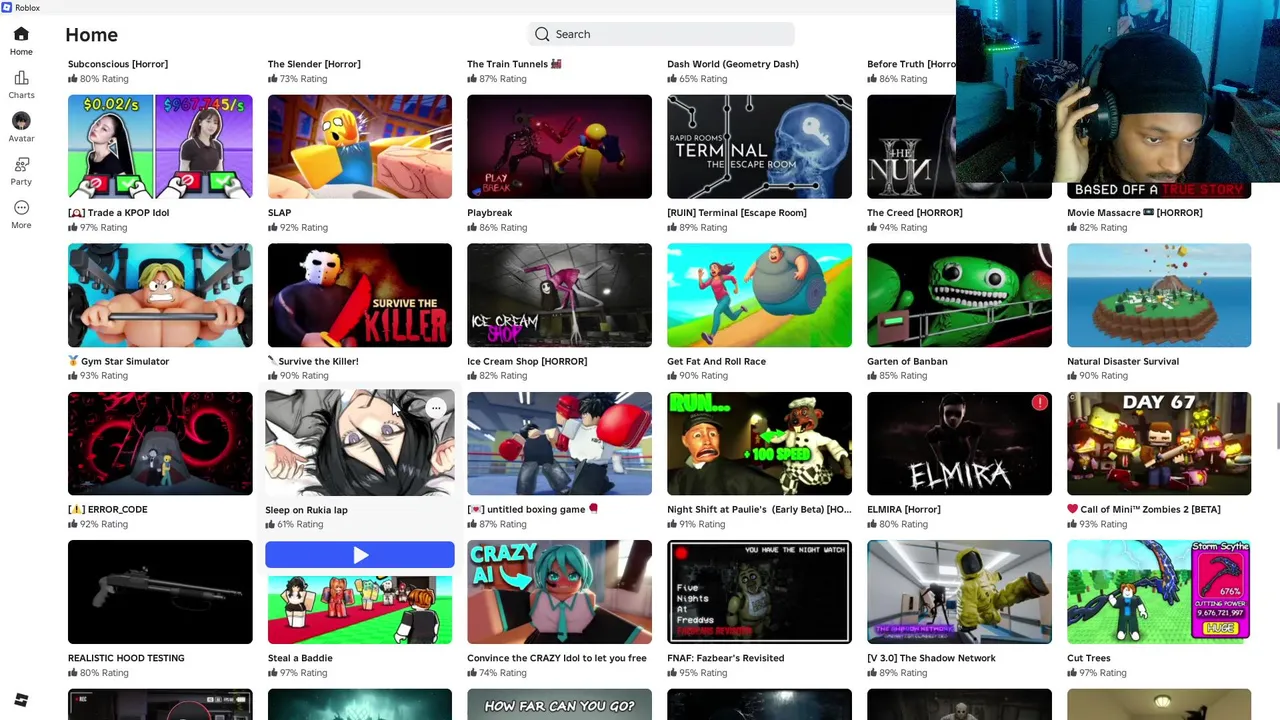
Task: Click Movie Massacre [HORROR] title
Action: tap(1135, 212)
